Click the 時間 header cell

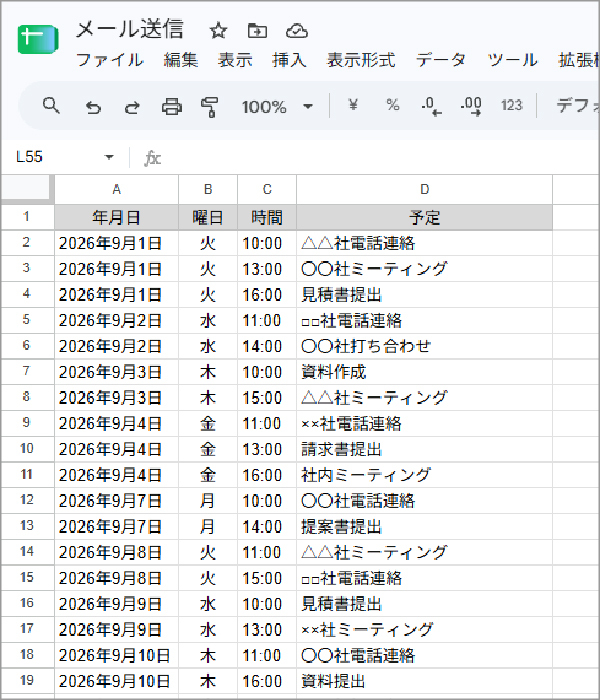(x=267, y=217)
